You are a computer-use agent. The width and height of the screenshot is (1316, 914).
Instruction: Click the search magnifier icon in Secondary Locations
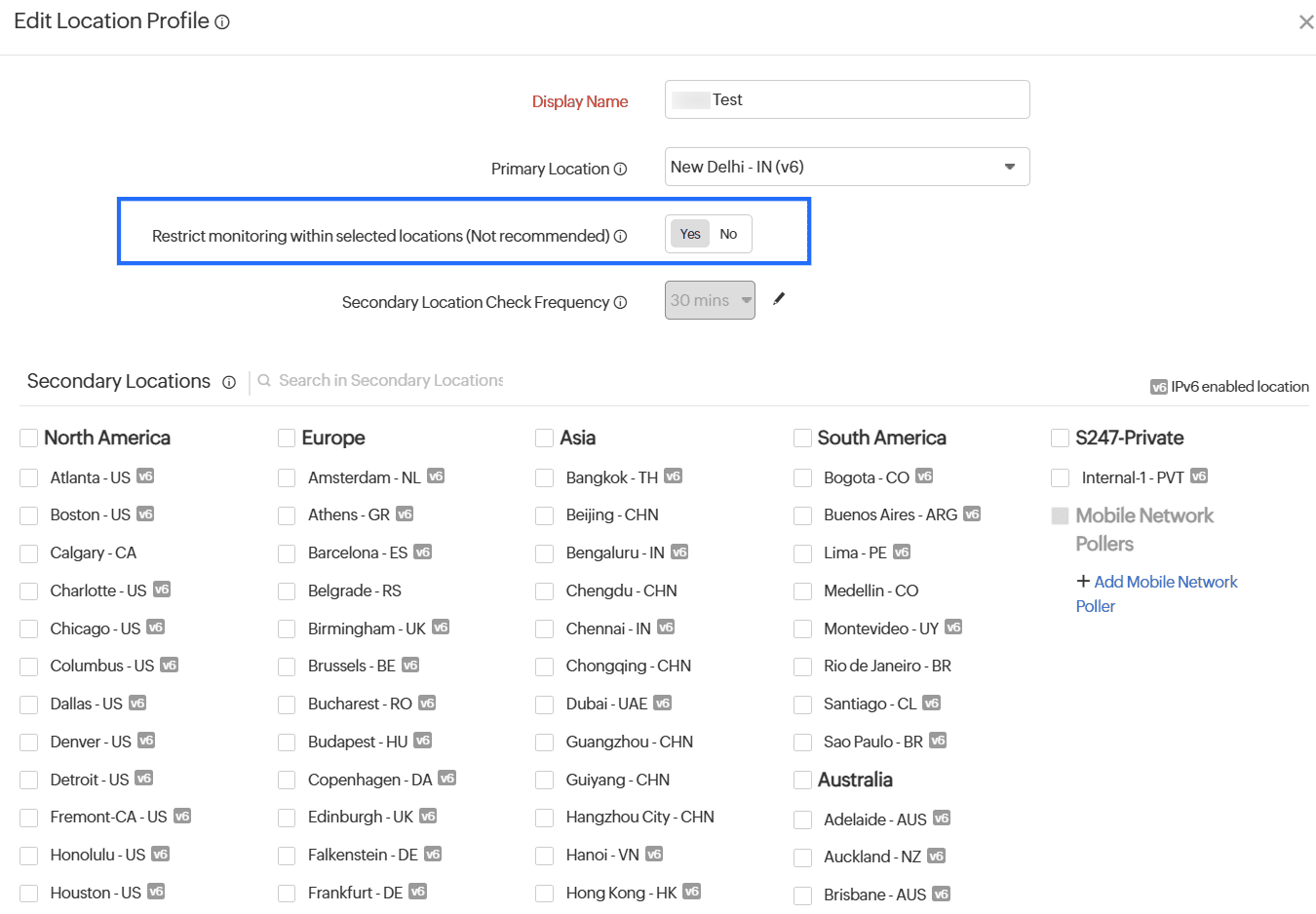(264, 381)
